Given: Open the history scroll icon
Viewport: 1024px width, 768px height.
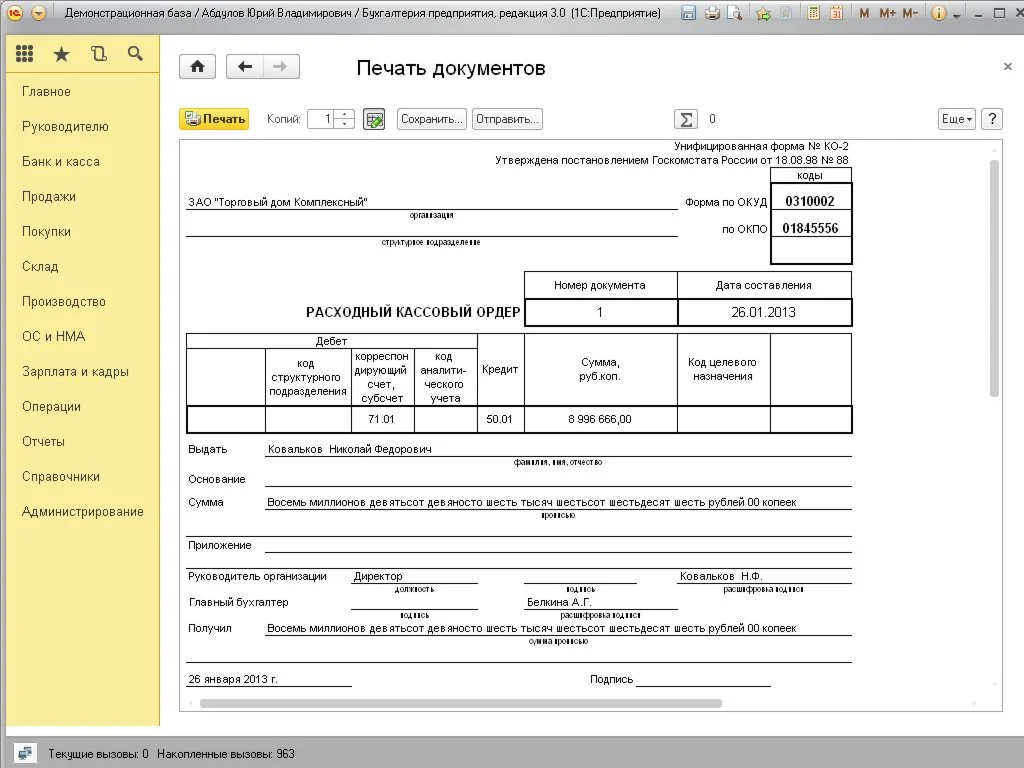Looking at the screenshot, I should point(98,54).
